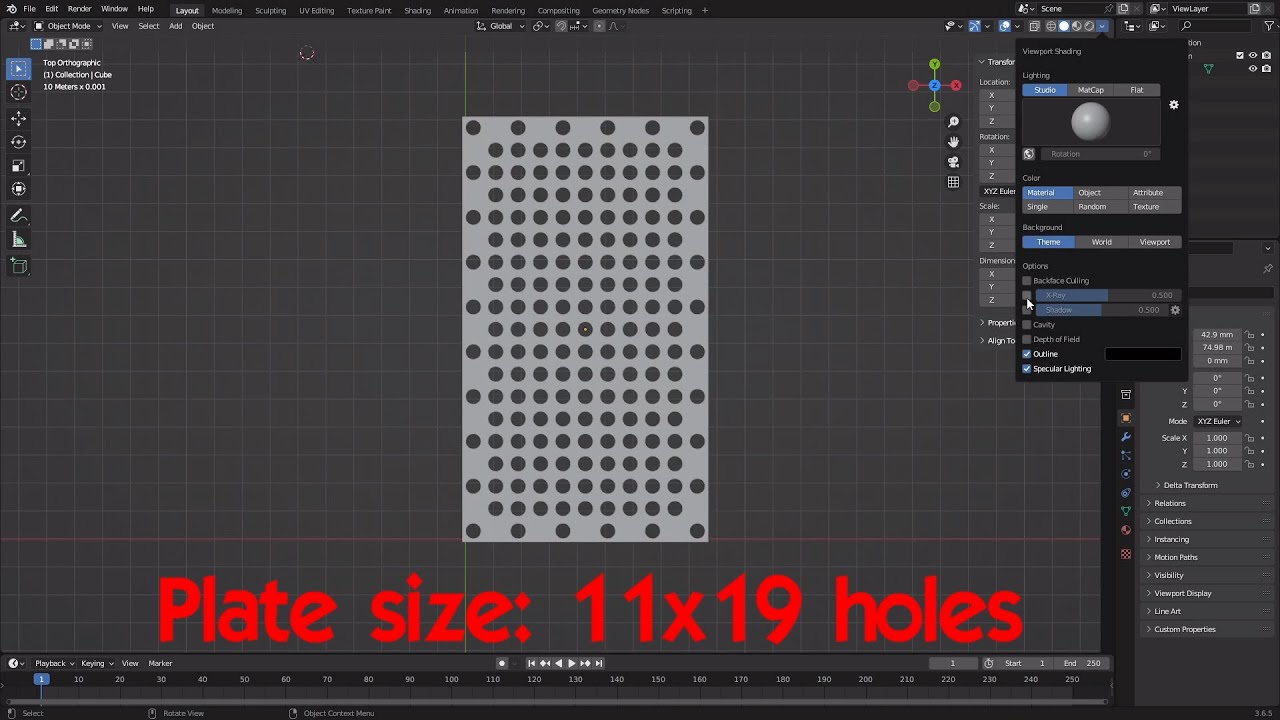Viewport: 1280px width, 720px height.
Task: Uncheck the Outline checkbox
Action: (1027, 354)
